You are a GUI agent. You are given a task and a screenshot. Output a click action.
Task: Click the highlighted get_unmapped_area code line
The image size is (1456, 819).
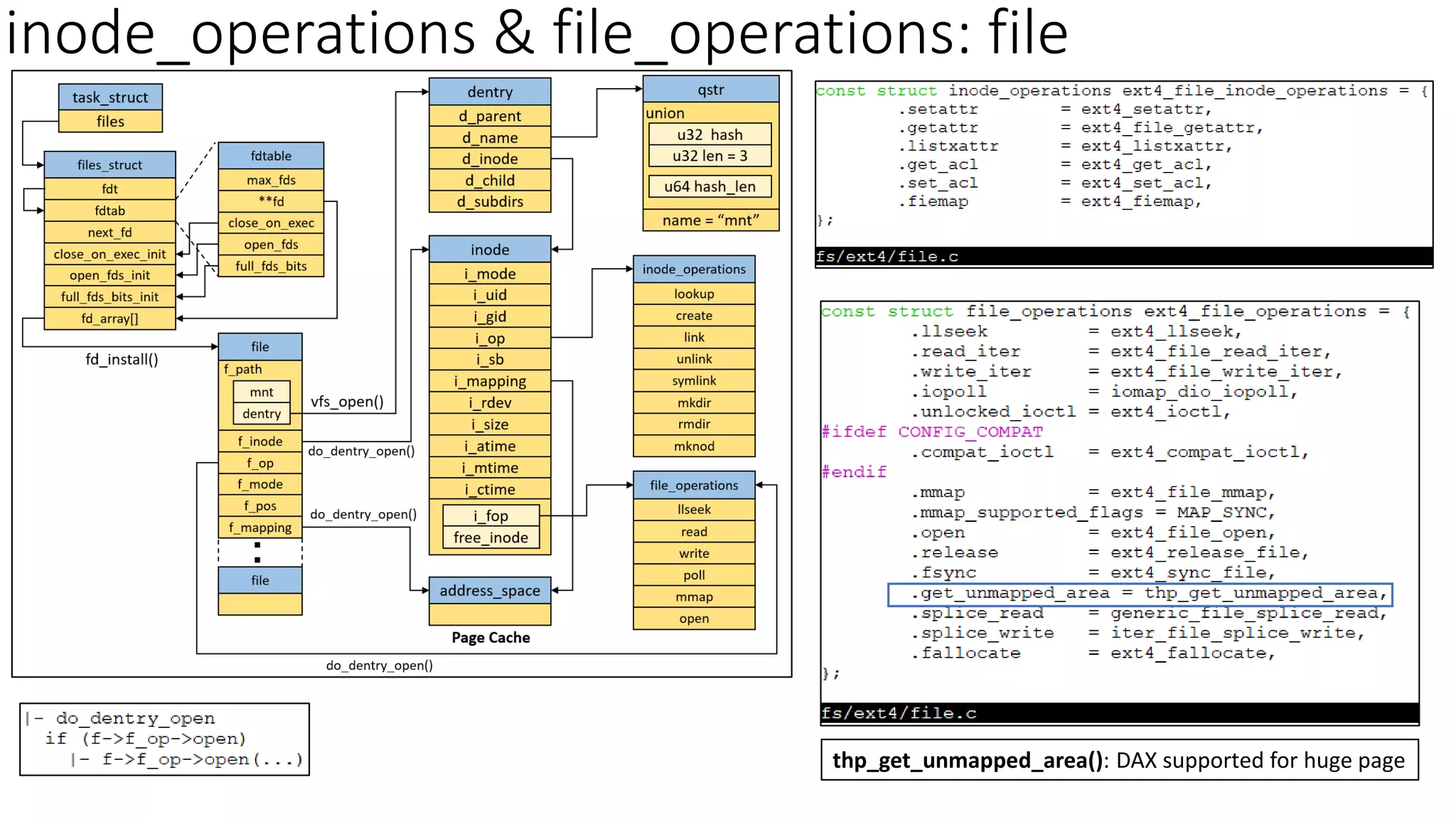(x=1140, y=594)
